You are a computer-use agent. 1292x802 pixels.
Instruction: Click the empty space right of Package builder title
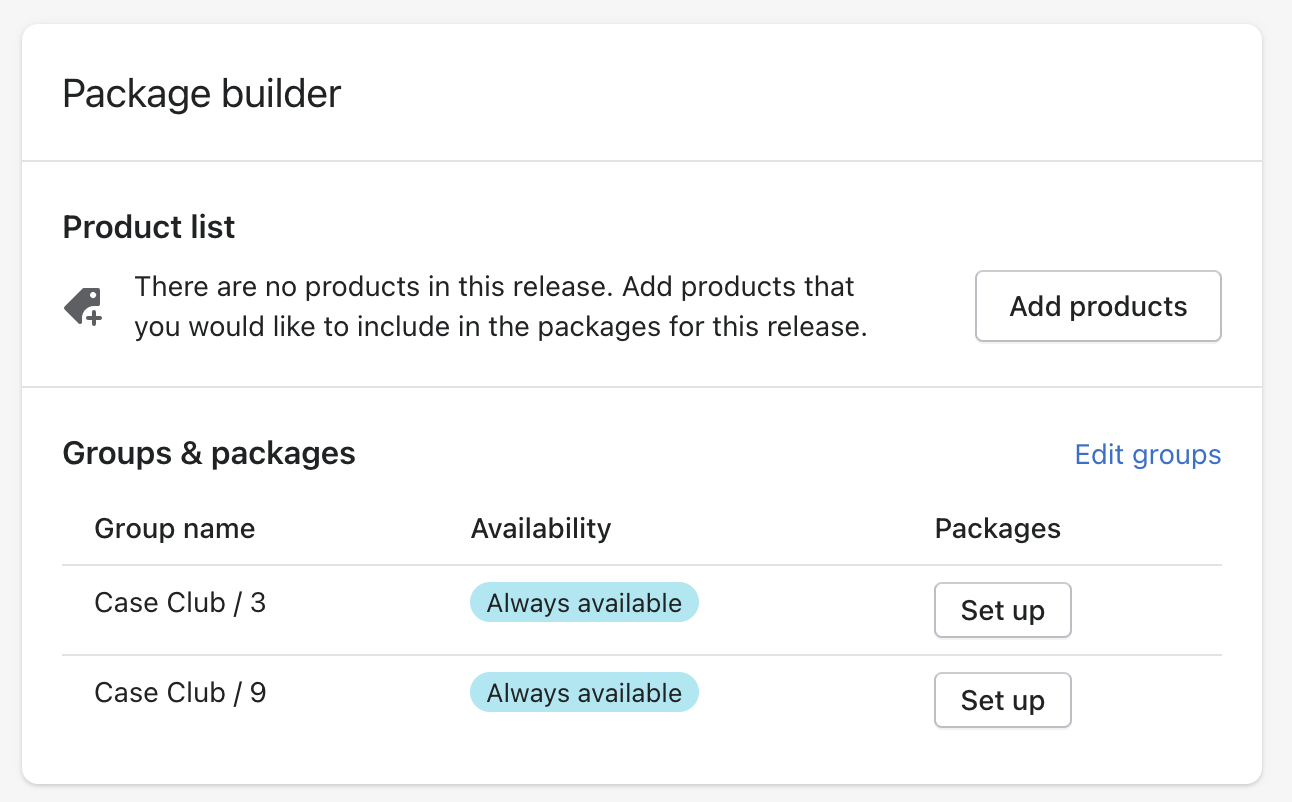point(800,94)
